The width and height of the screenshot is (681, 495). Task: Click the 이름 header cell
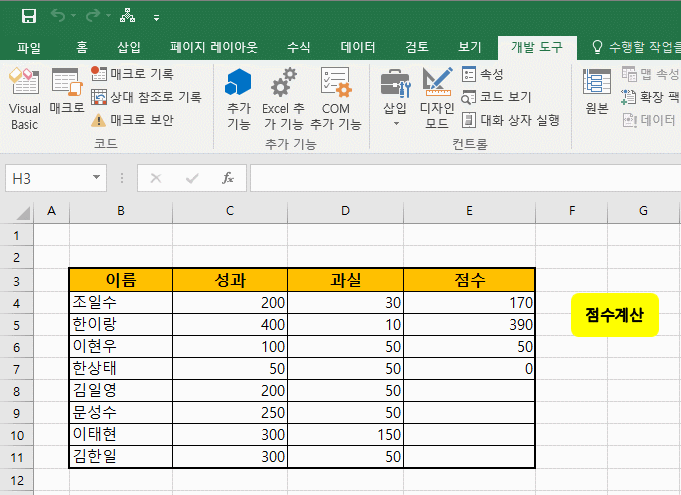click(x=121, y=280)
